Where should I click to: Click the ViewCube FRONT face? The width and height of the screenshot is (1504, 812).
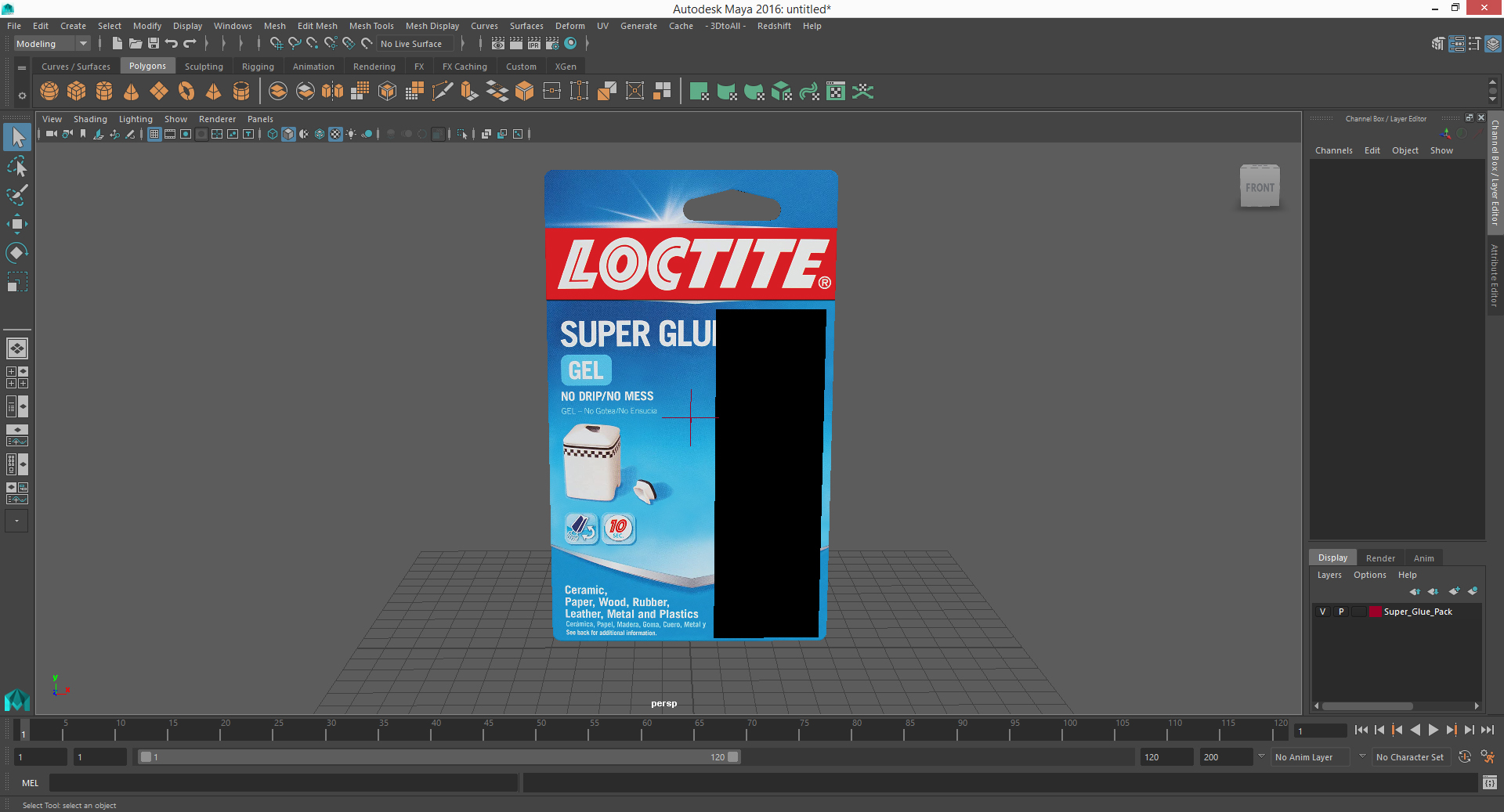[1260, 188]
